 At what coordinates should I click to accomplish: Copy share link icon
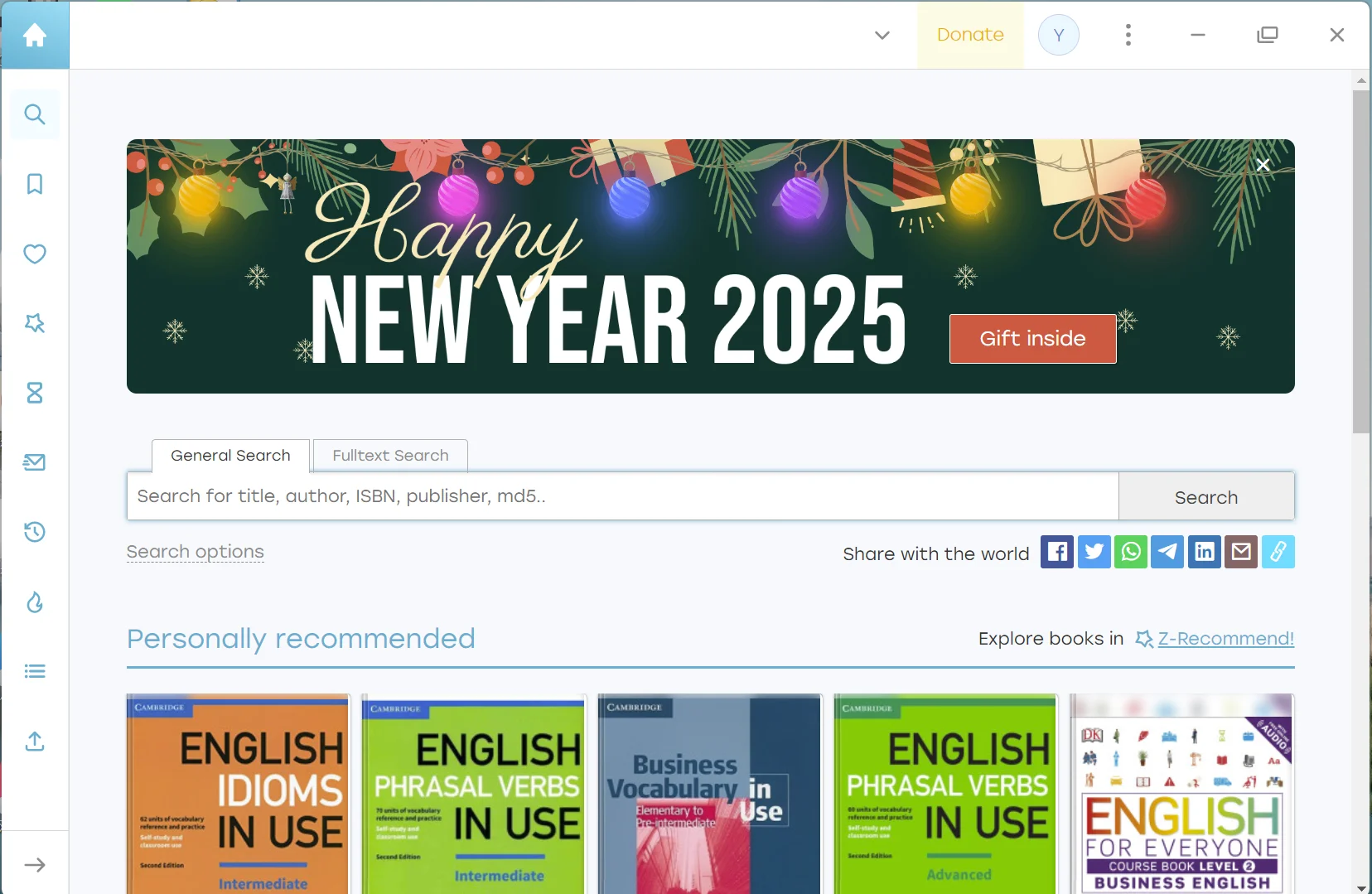[1278, 552]
